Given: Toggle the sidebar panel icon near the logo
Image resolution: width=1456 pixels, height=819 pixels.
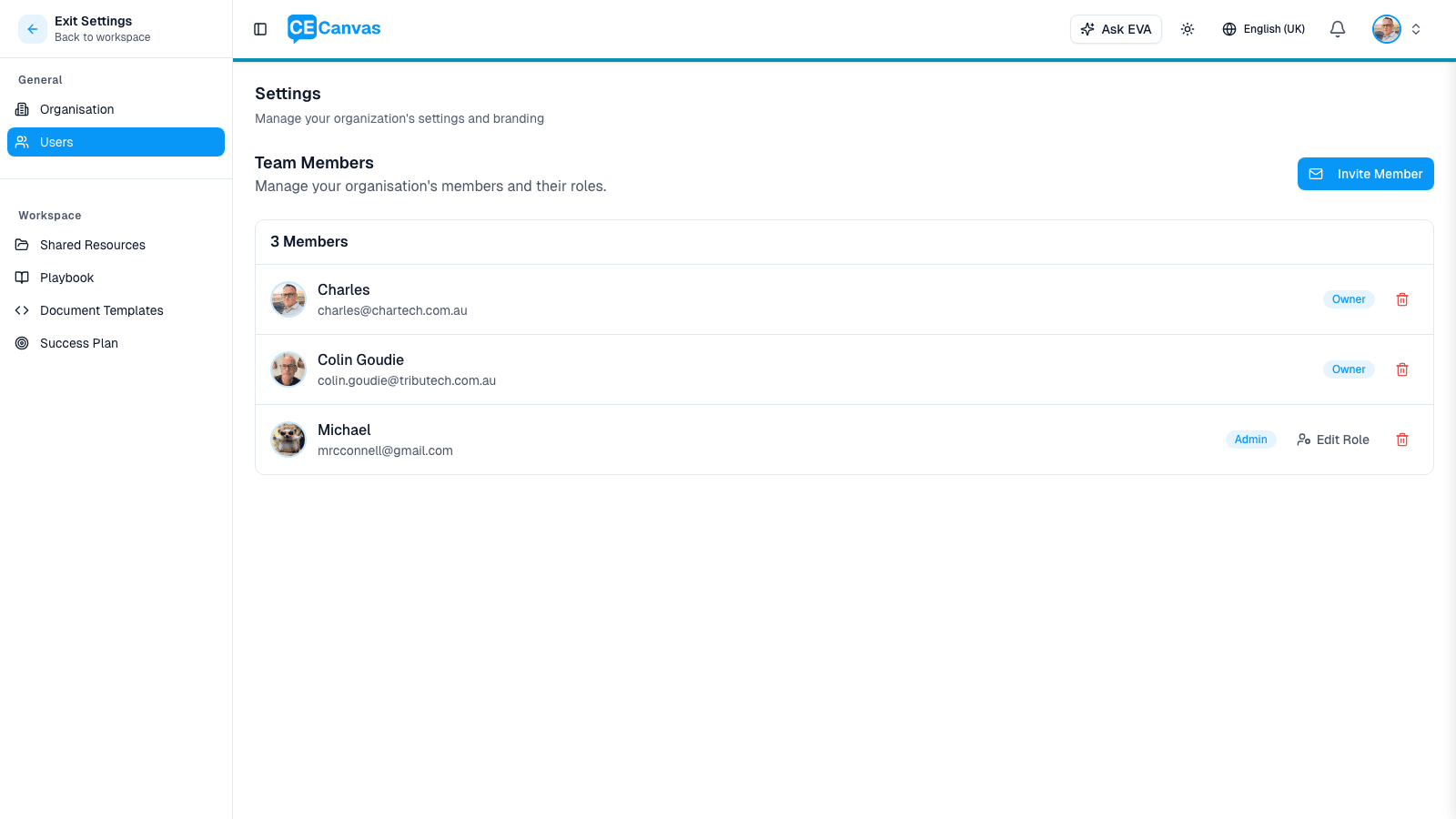Looking at the screenshot, I should click(x=260, y=28).
